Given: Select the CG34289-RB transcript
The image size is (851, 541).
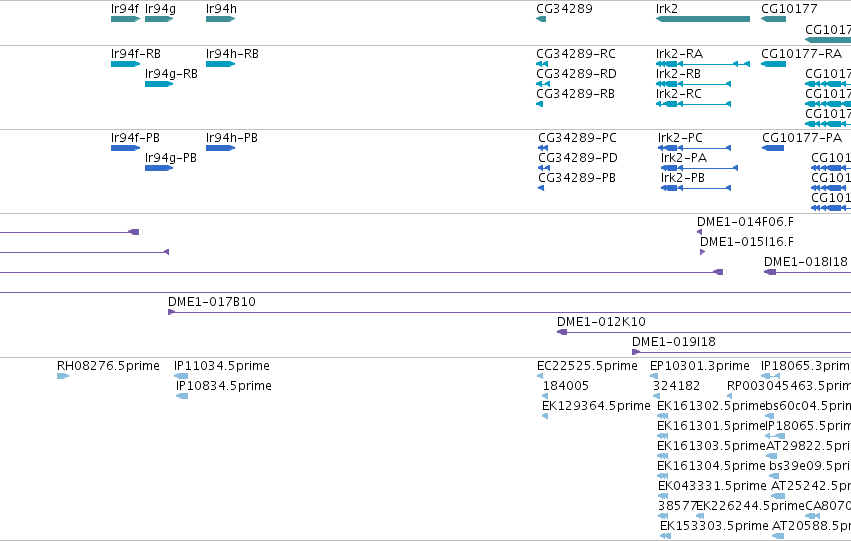Looking at the screenshot, I should coord(539,104).
